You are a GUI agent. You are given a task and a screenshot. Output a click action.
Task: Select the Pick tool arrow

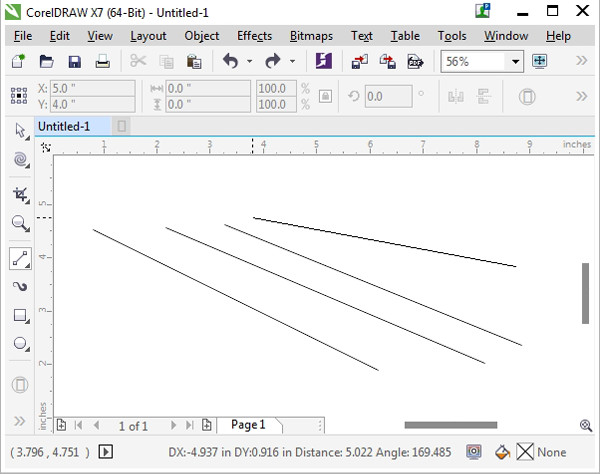21,131
